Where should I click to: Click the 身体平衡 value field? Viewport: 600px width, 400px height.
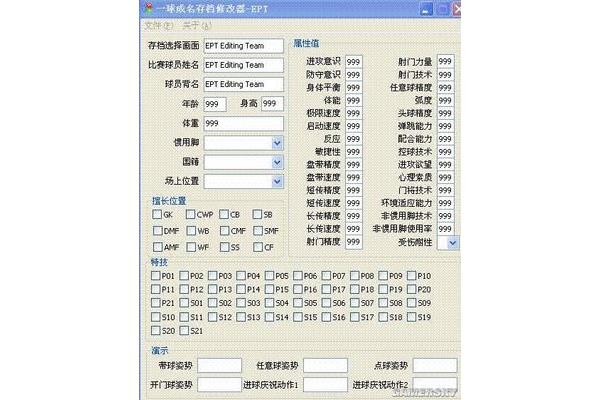tap(354, 88)
